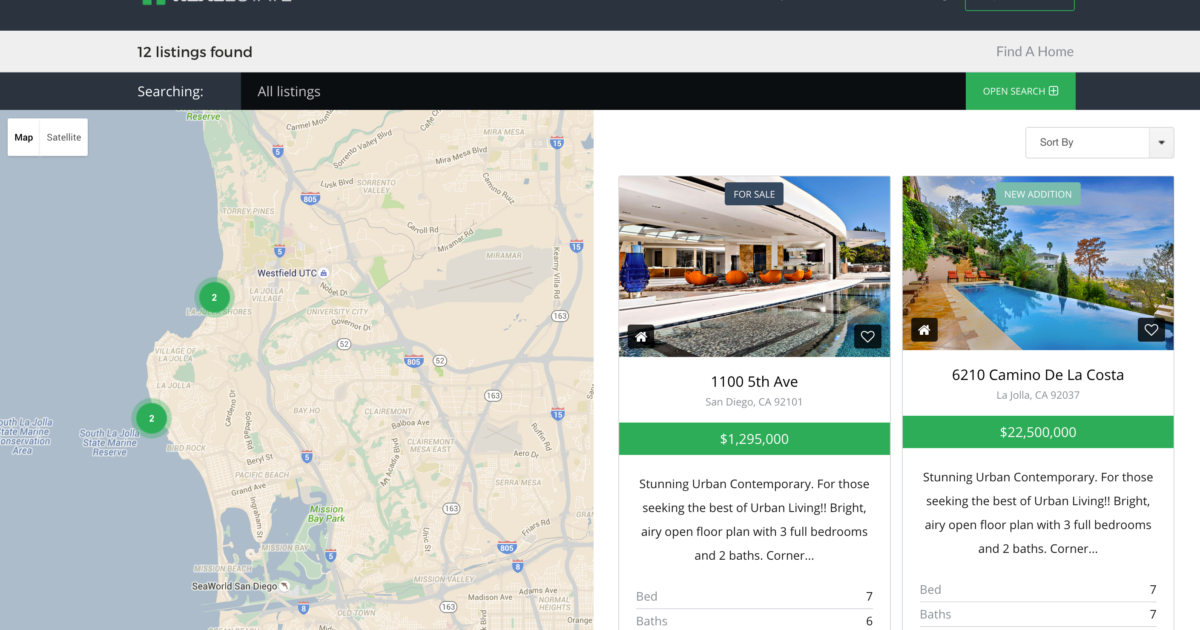Click the $22,500,000 price bar

pyautogui.click(x=1037, y=431)
